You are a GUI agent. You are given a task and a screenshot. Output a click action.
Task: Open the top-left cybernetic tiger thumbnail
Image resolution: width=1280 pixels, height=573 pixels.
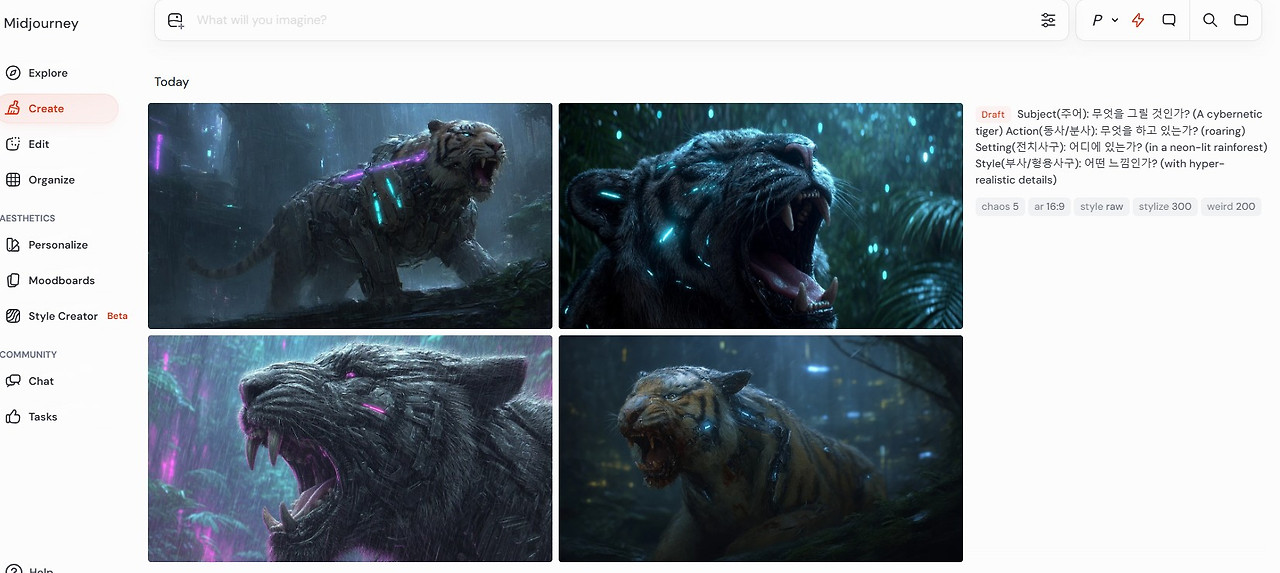coord(350,216)
